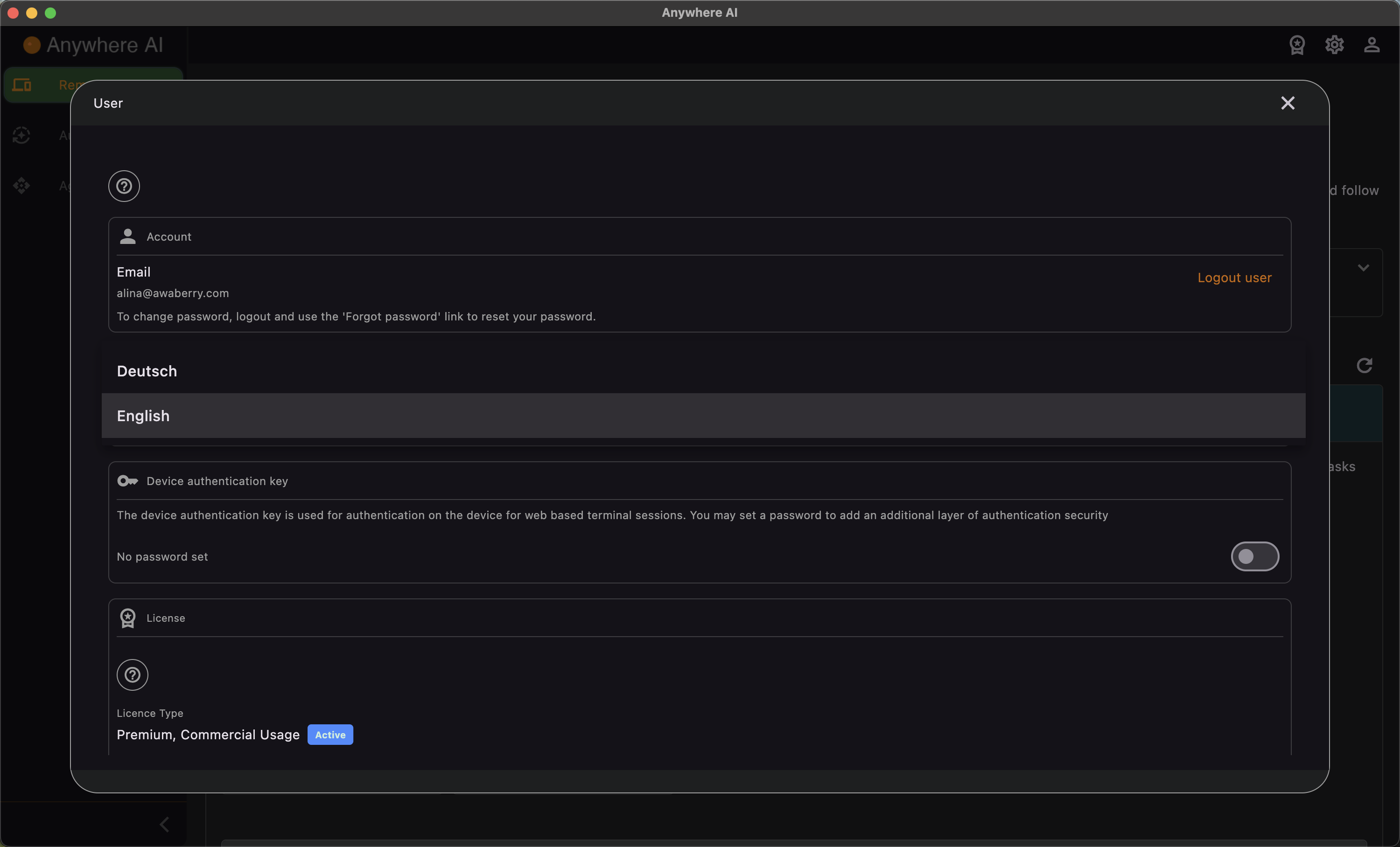Image resolution: width=1400 pixels, height=847 pixels.
Task: Close the User dialog
Action: 1288,103
